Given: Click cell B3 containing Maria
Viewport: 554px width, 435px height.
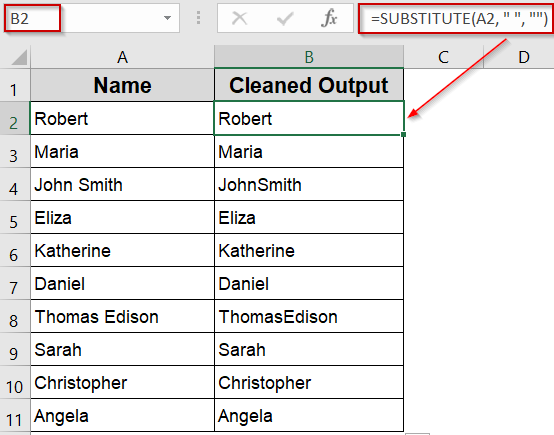Looking at the screenshot, I should click(x=309, y=151).
